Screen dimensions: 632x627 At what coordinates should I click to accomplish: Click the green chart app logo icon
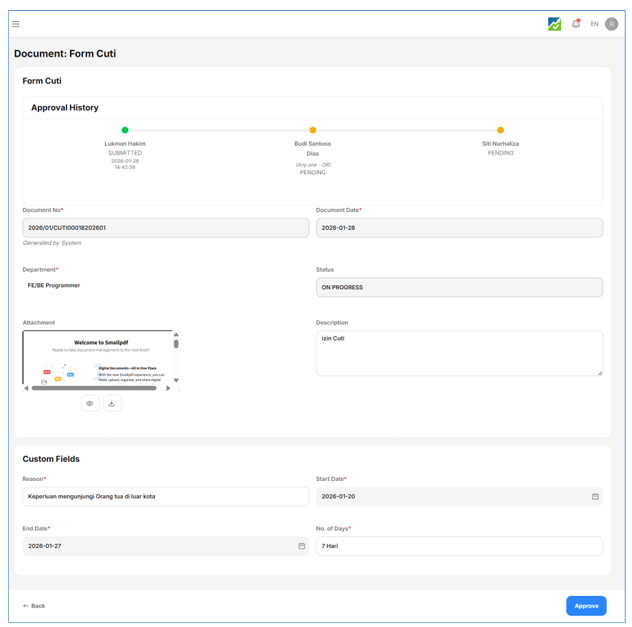[x=554, y=24]
